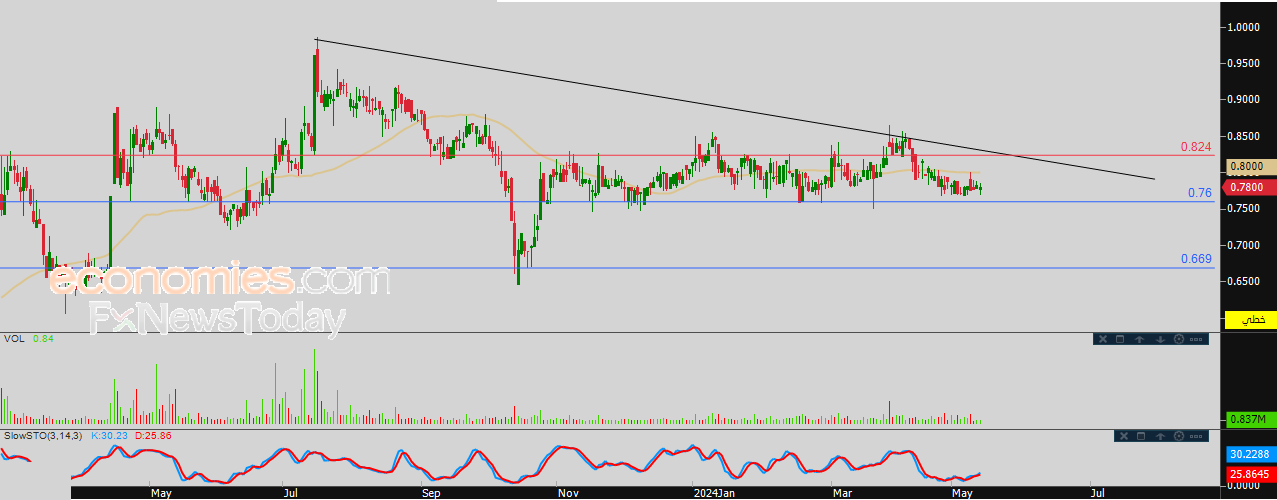Click the 0.669 support level label
Image resolution: width=1277 pixels, height=500 pixels.
[1196, 259]
